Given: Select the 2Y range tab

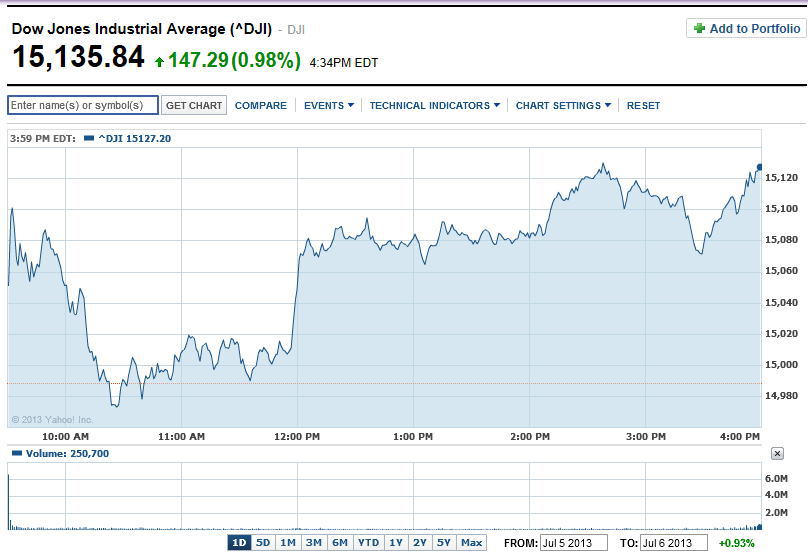Looking at the screenshot, I should tap(419, 543).
